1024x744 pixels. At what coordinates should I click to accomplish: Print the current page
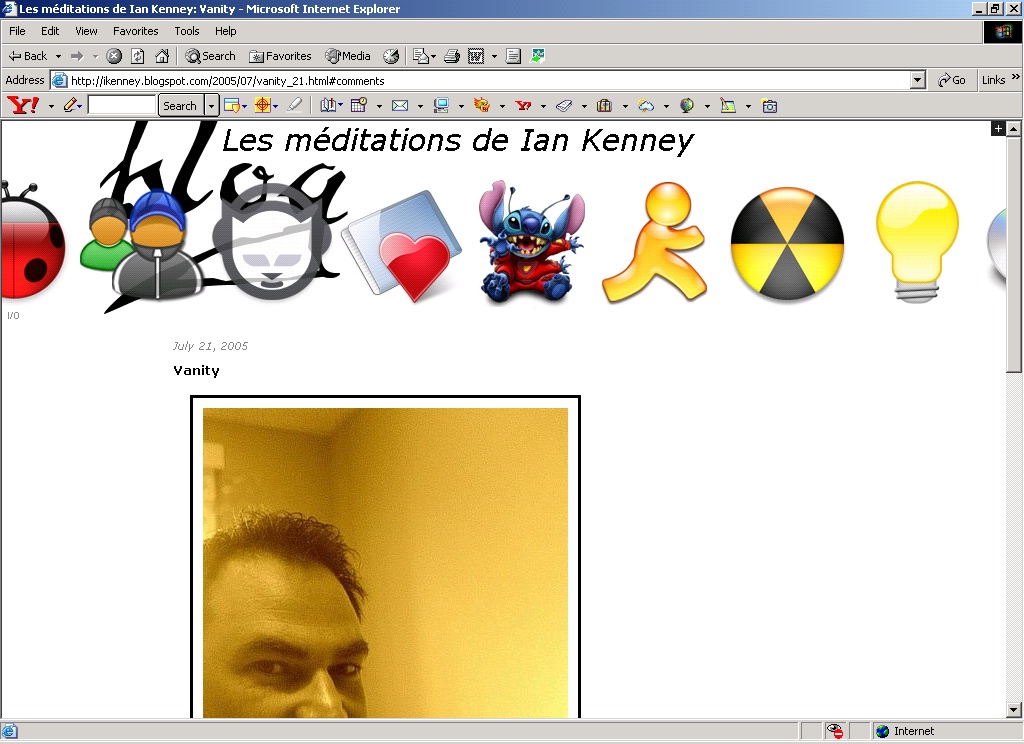[x=451, y=56]
